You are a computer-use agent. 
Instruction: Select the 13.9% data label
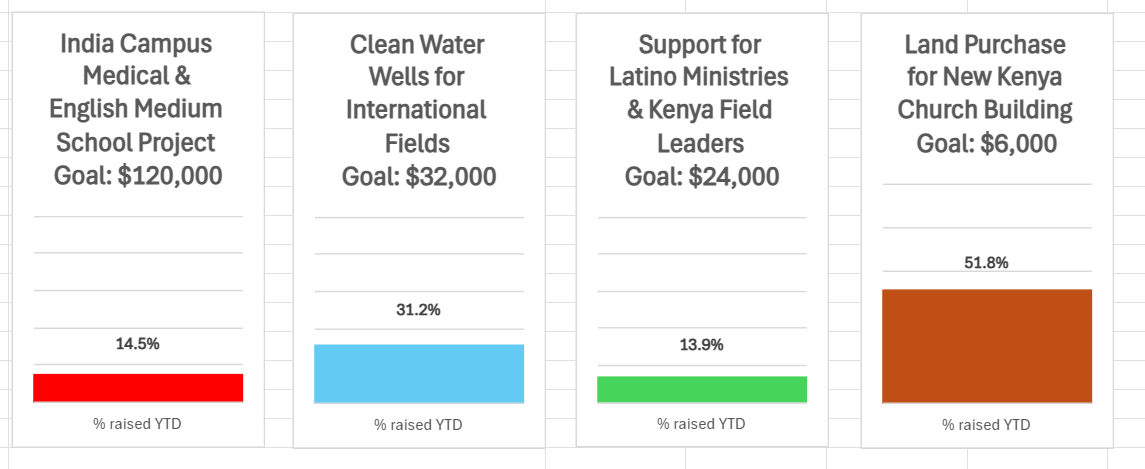point(701,345)
